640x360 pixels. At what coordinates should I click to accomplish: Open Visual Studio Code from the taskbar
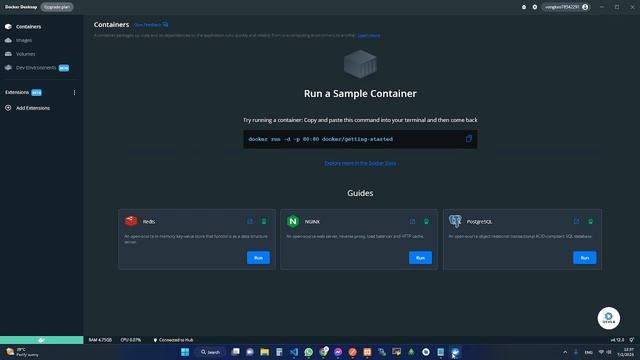coord(294,352)
